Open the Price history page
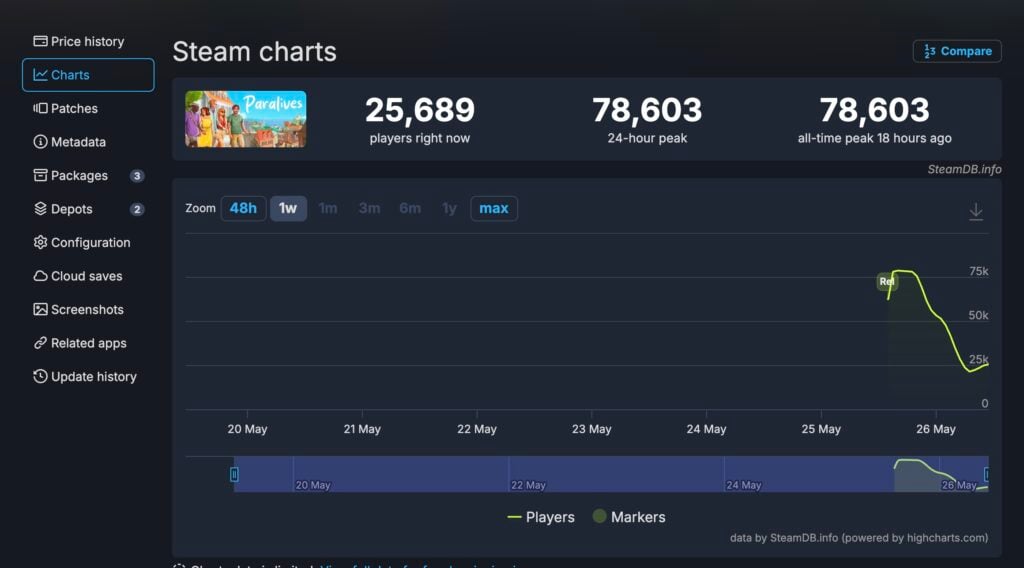This screenshot has height=568, width=1024. [78, 41]
